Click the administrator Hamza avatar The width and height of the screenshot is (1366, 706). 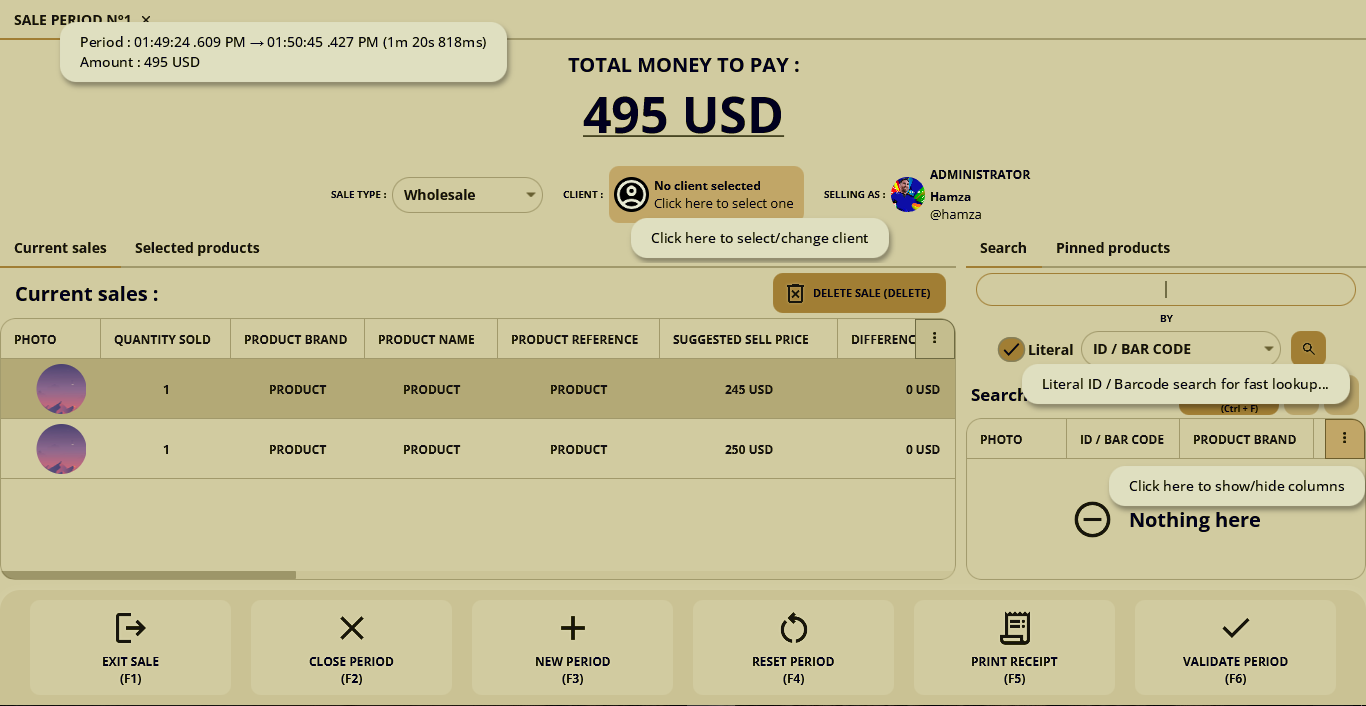pyautogui.click(x=907, y=195)
